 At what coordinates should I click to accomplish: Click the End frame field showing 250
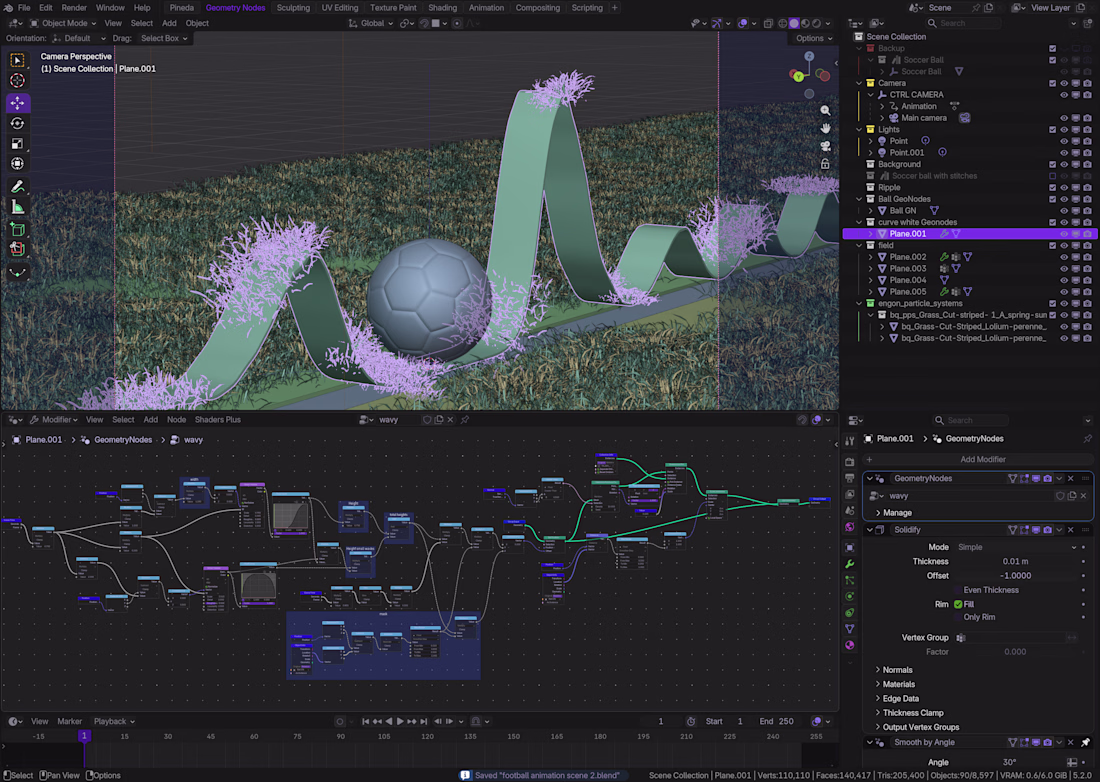pos(777,721)
